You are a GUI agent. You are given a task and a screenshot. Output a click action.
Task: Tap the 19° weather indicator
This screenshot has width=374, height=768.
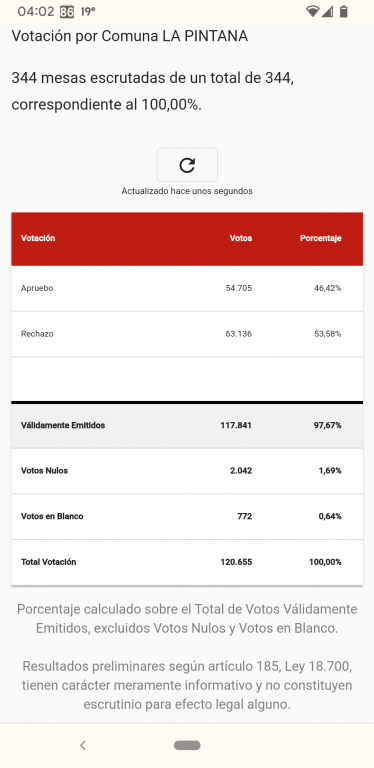tap(88, 12)
